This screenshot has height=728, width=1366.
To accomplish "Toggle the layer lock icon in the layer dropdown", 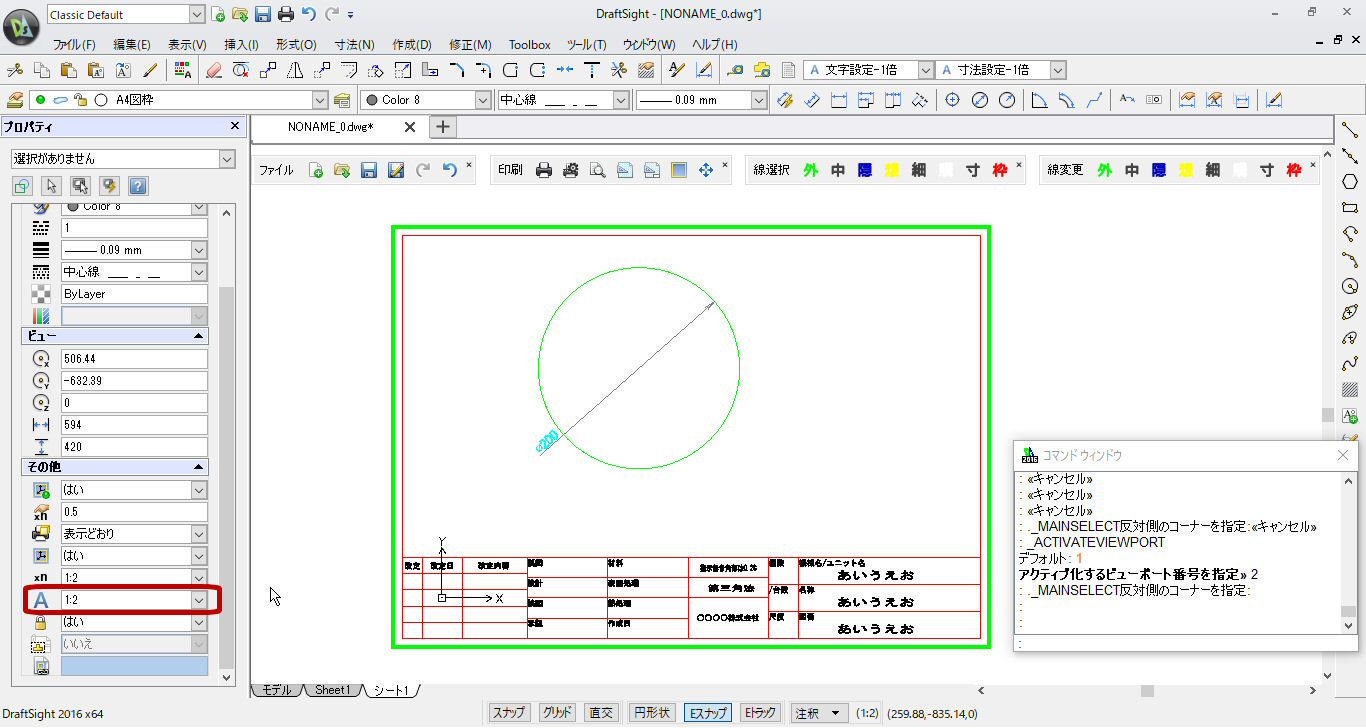I will coord(81,100).
